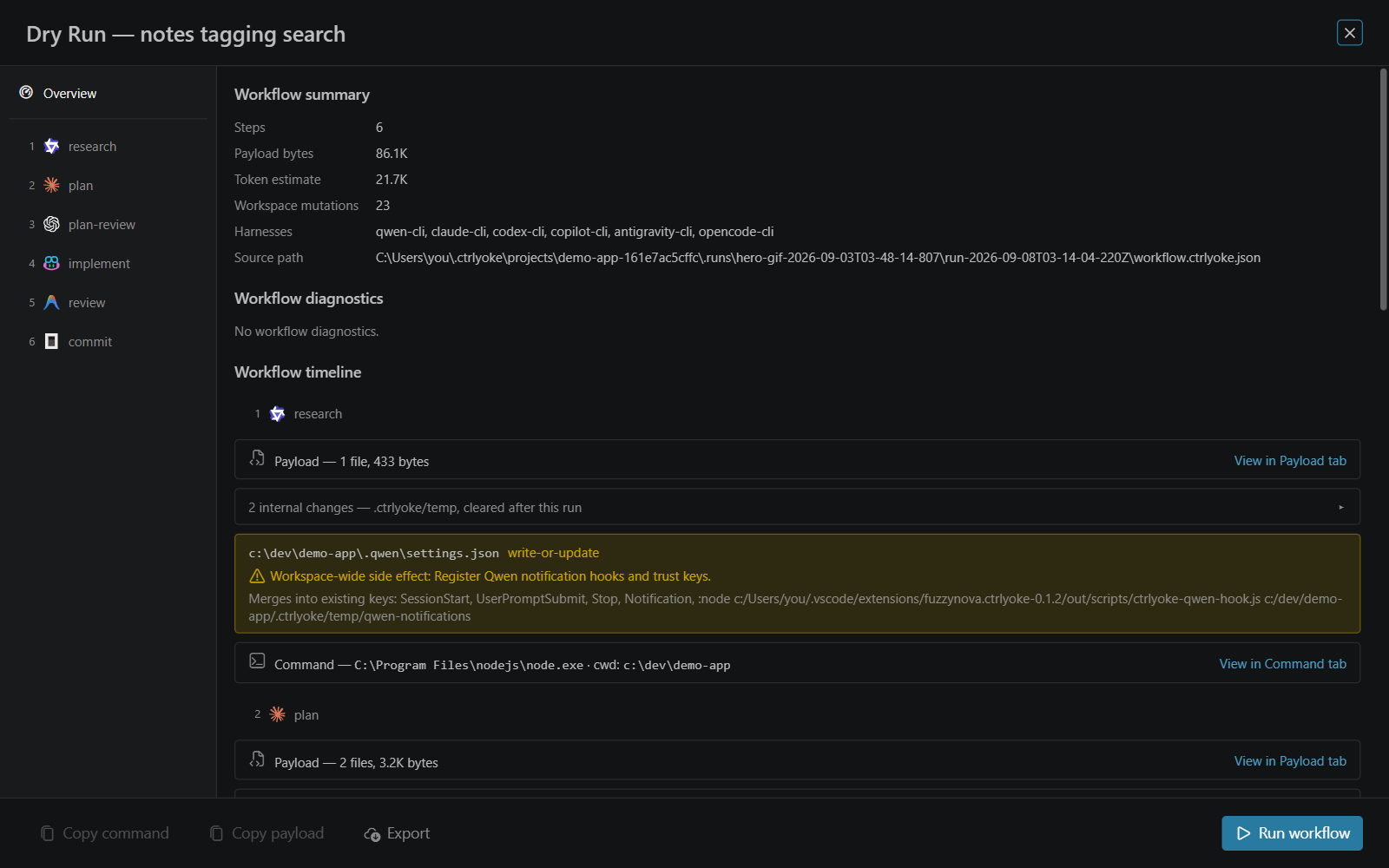Follow View in Payload tab for 433 bytes
The image size is (1389, 868).
[1290, 461]
